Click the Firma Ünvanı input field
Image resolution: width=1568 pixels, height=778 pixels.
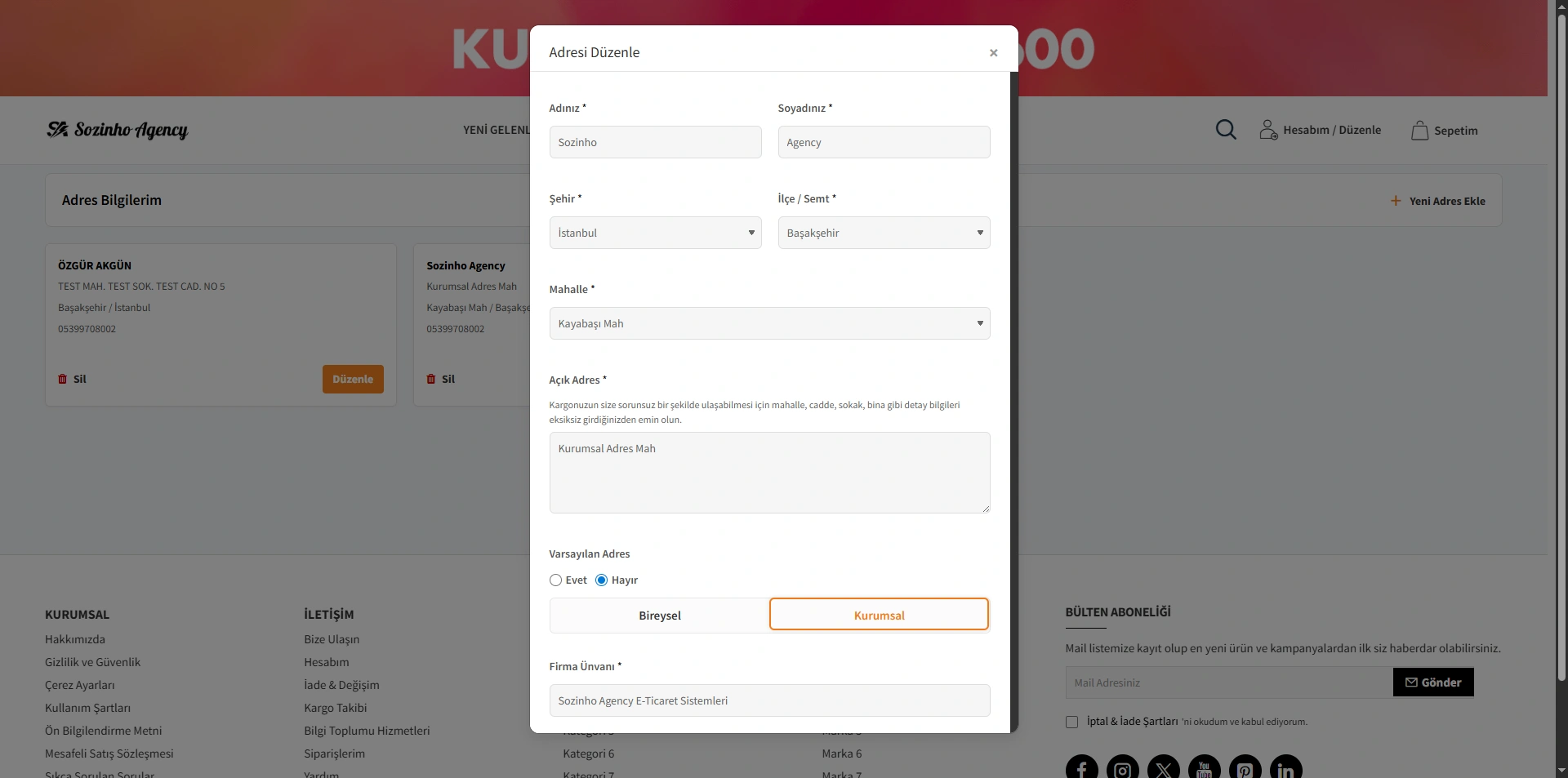(769, 700)
